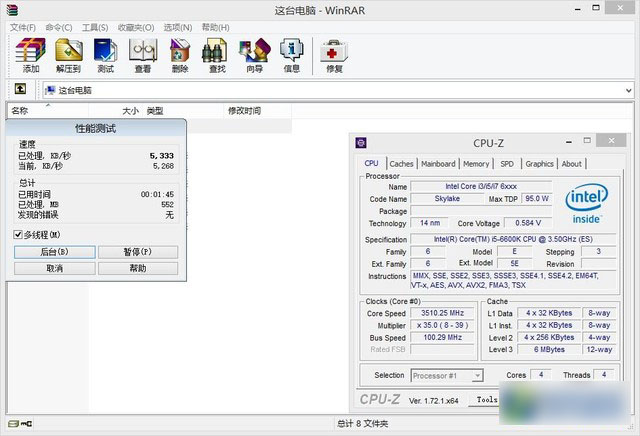Switch to the Memory tab in CPU-Z

click(x=476, y=164)
